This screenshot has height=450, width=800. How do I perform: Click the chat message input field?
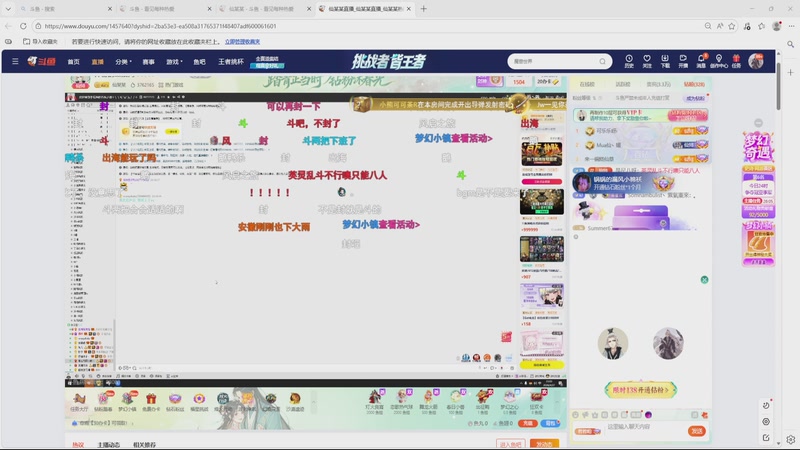point(645,427)
